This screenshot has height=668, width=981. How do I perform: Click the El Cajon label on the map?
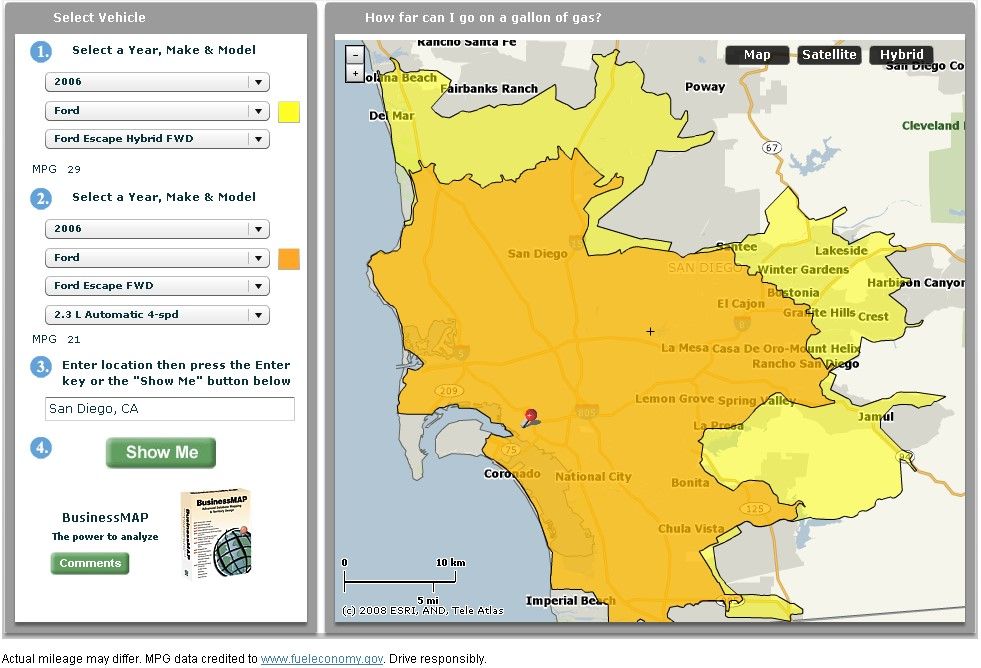point(741,303)
